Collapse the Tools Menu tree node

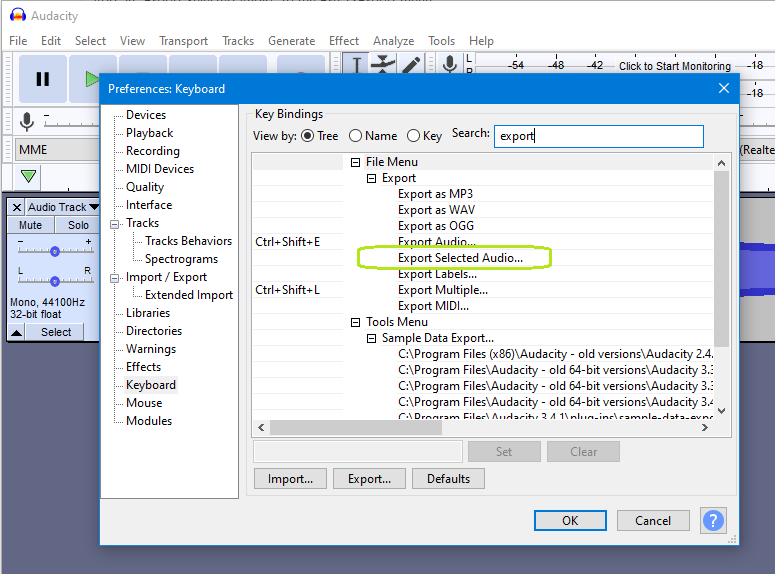355,322
